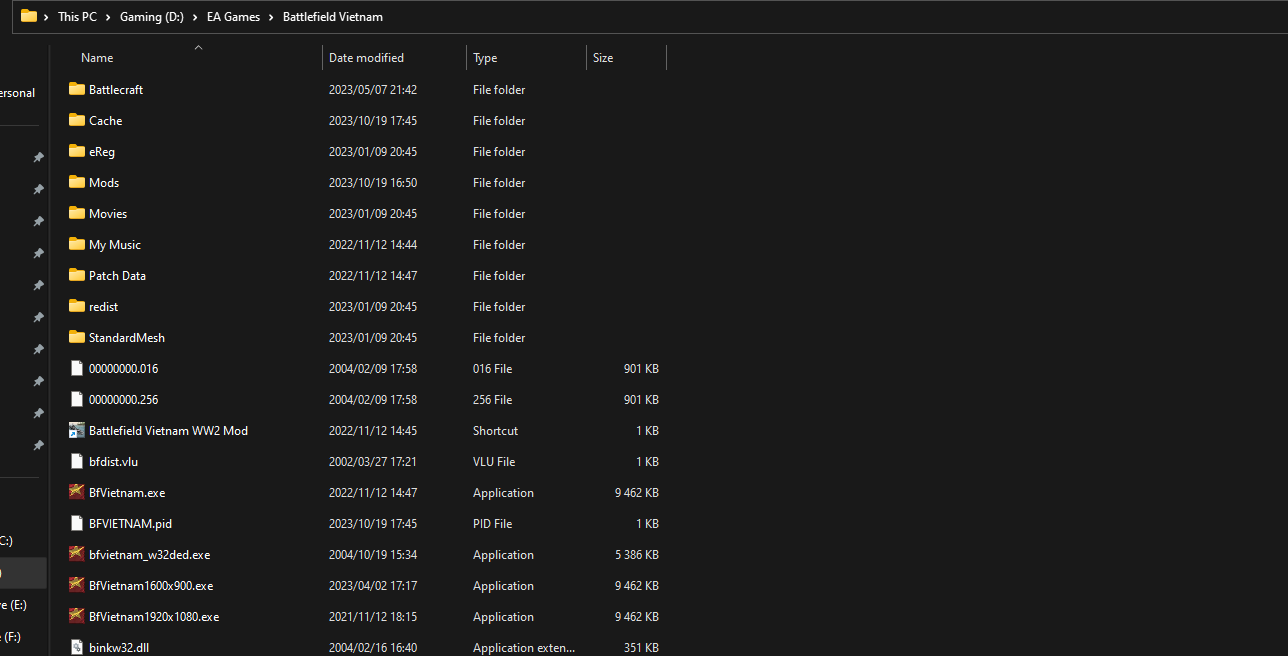Sort files by the Name column header
The image size is (1288, 656).
pyautogui.click(x=97, y=58)
